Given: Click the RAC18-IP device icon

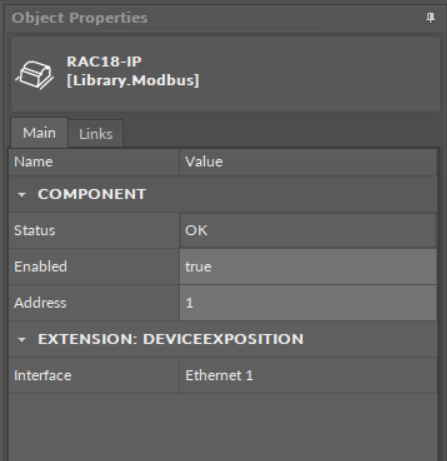Looking at the screenshot, I should pyautogui.click(x=34, y=75).
